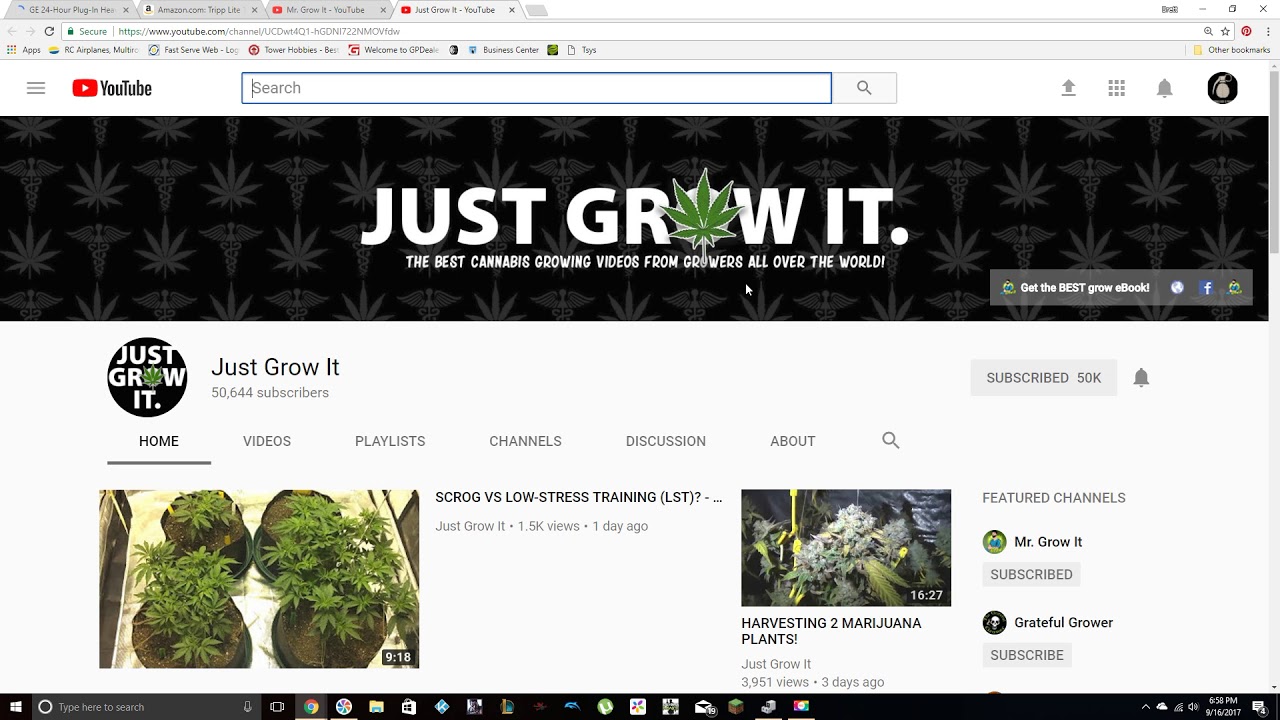Viewport: 1280px width, 720px height.
Task: Play the SCROG vs LST video thumbnail
Action: [x=259, y=579]
